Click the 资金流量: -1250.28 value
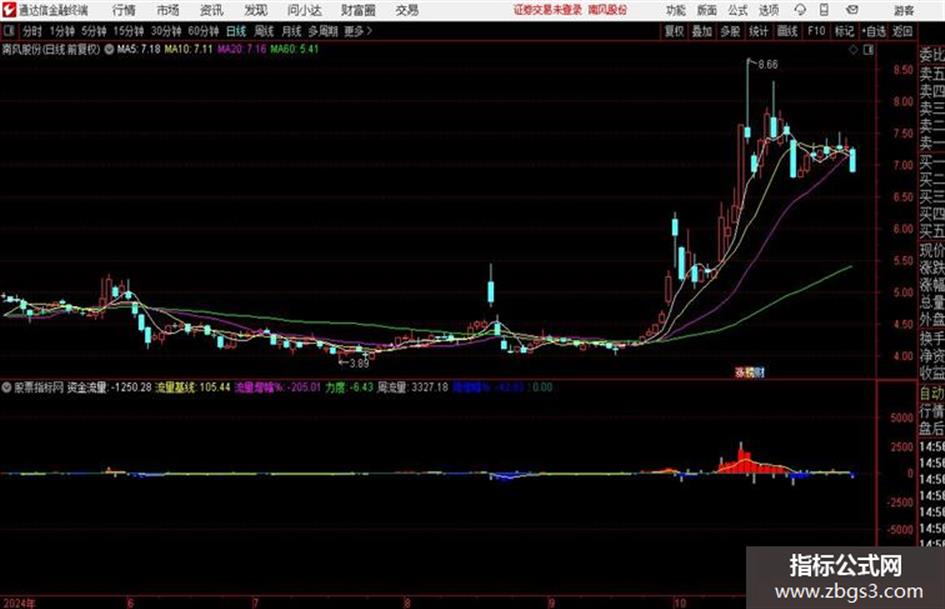This screenshot has width=945, height=609. tap(109, 387)
